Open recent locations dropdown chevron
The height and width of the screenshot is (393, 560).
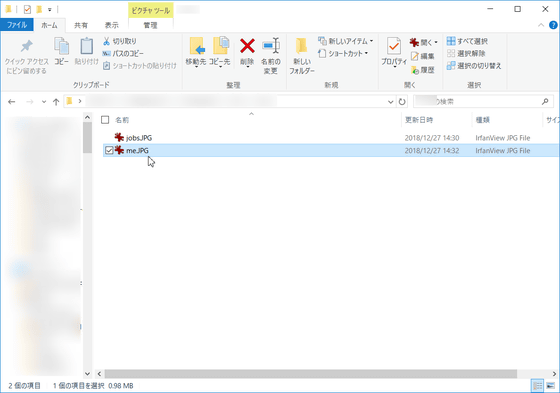44,102
